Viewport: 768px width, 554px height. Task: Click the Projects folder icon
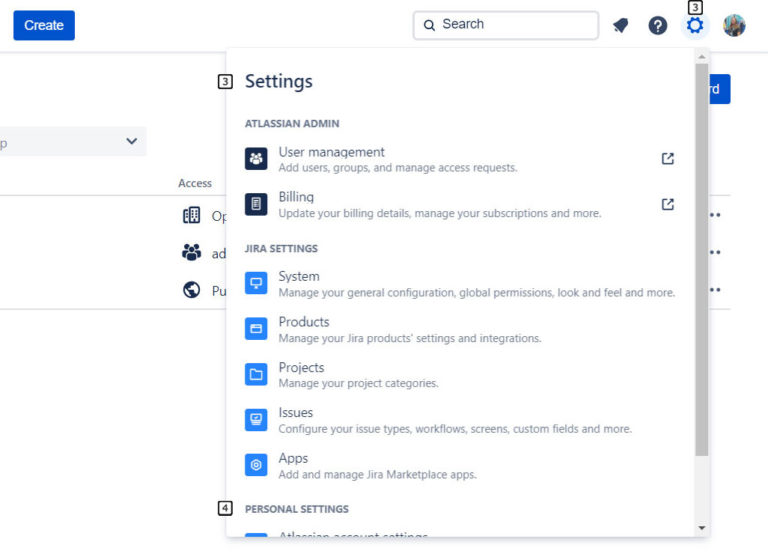256,374
